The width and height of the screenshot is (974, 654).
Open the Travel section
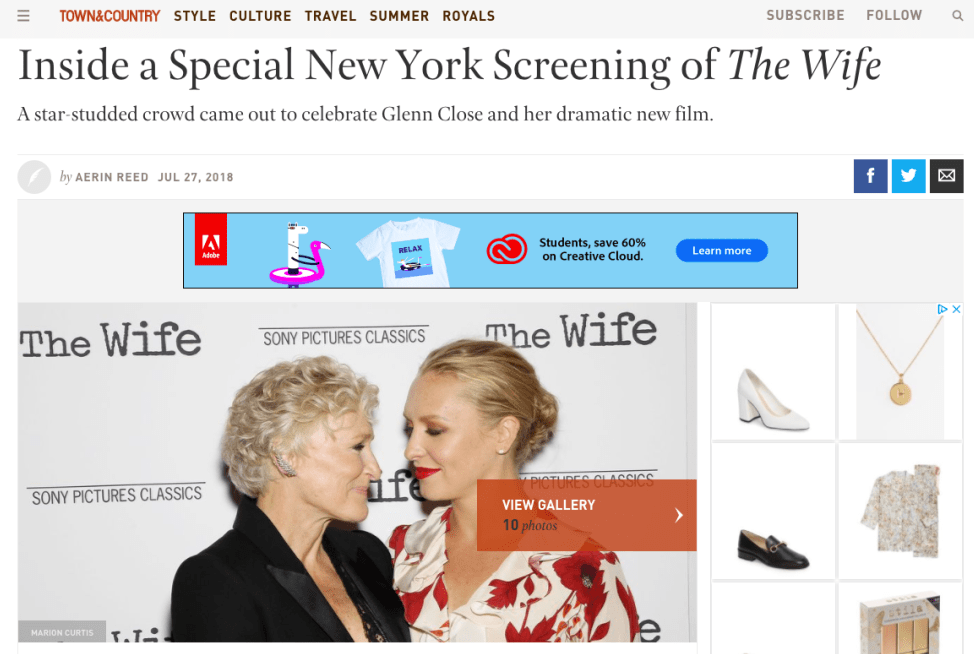tap(330, 16)
